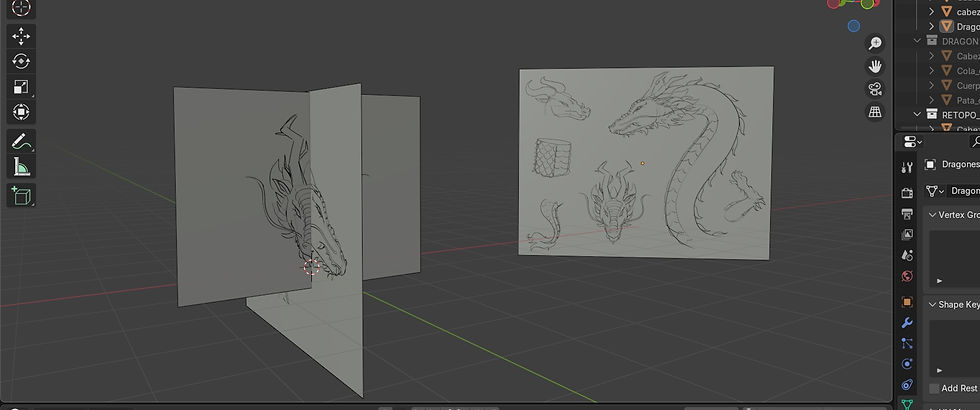Click the Dragones object name in properties

(960, 164)
